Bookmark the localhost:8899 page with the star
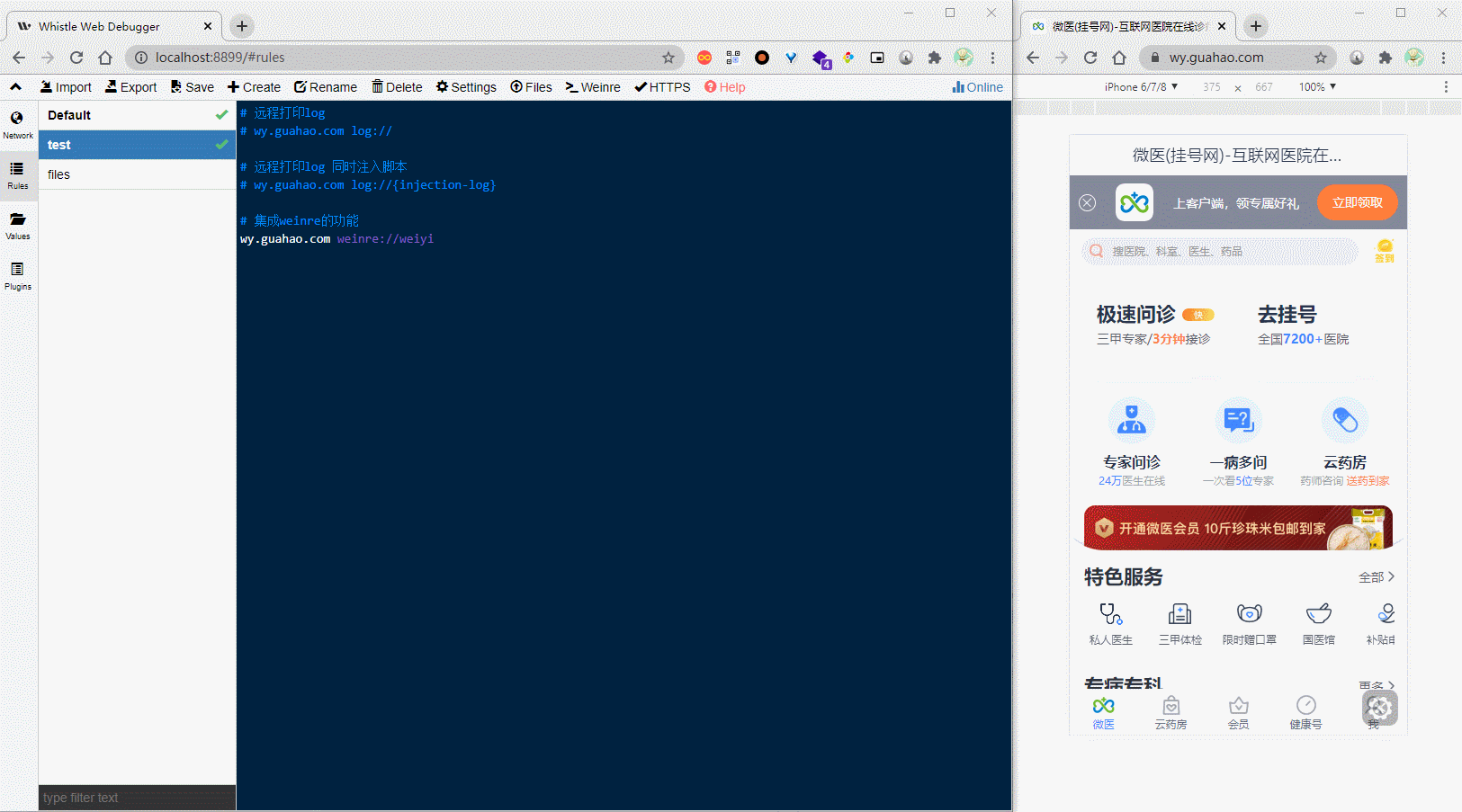1462x812 pixels. (x=668, y=58)
